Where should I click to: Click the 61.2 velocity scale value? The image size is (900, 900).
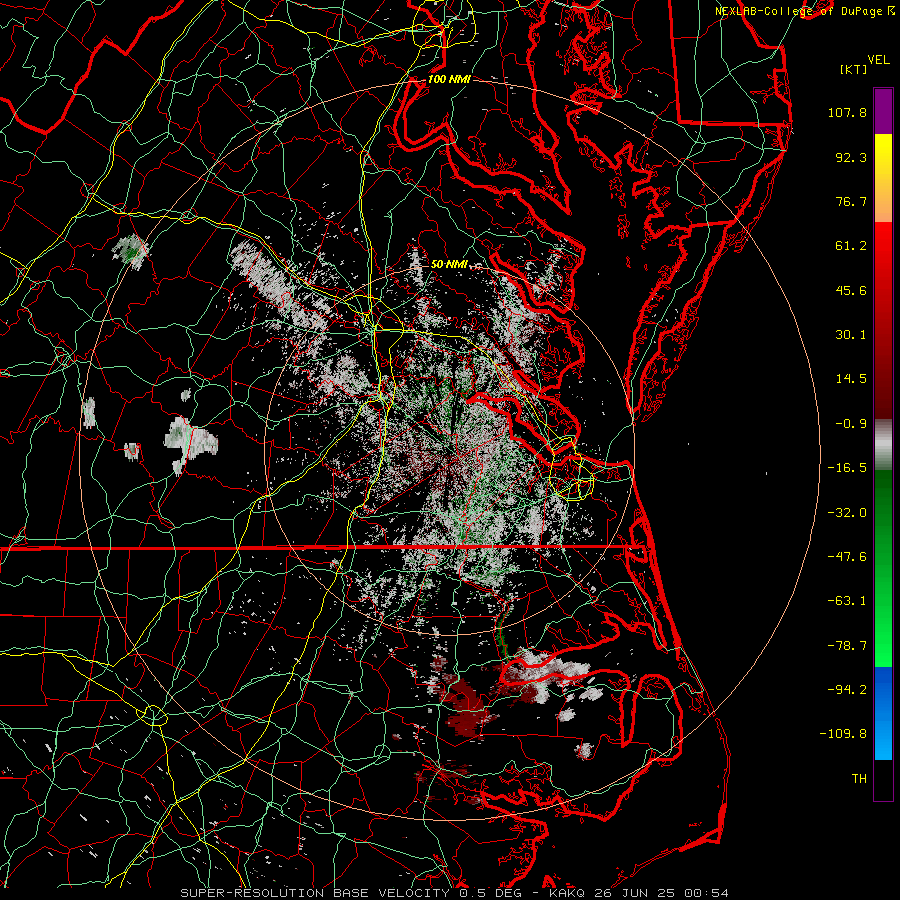tap(851, 246)
